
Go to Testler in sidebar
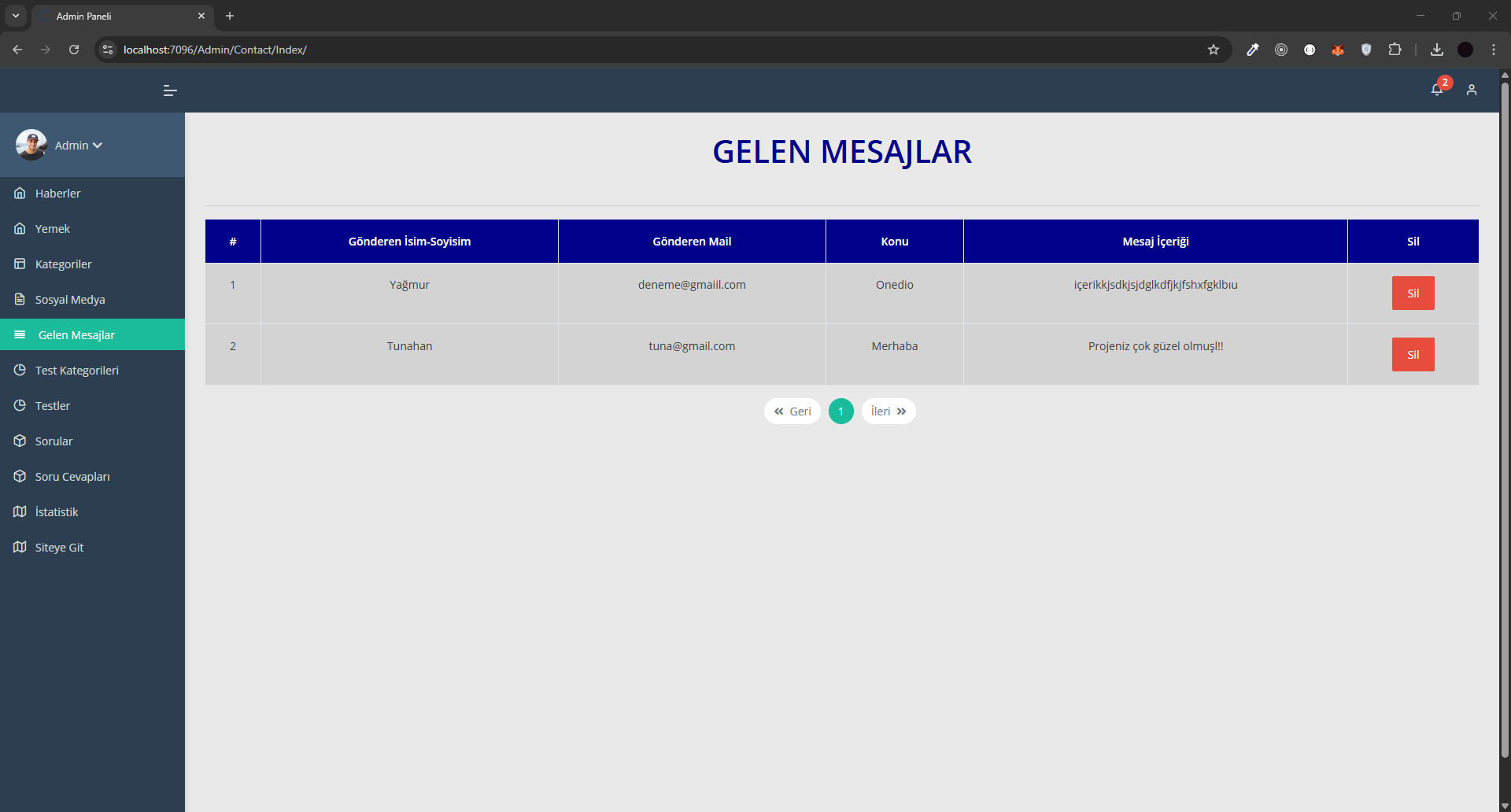pyautogui.click(x=53, y=406)
